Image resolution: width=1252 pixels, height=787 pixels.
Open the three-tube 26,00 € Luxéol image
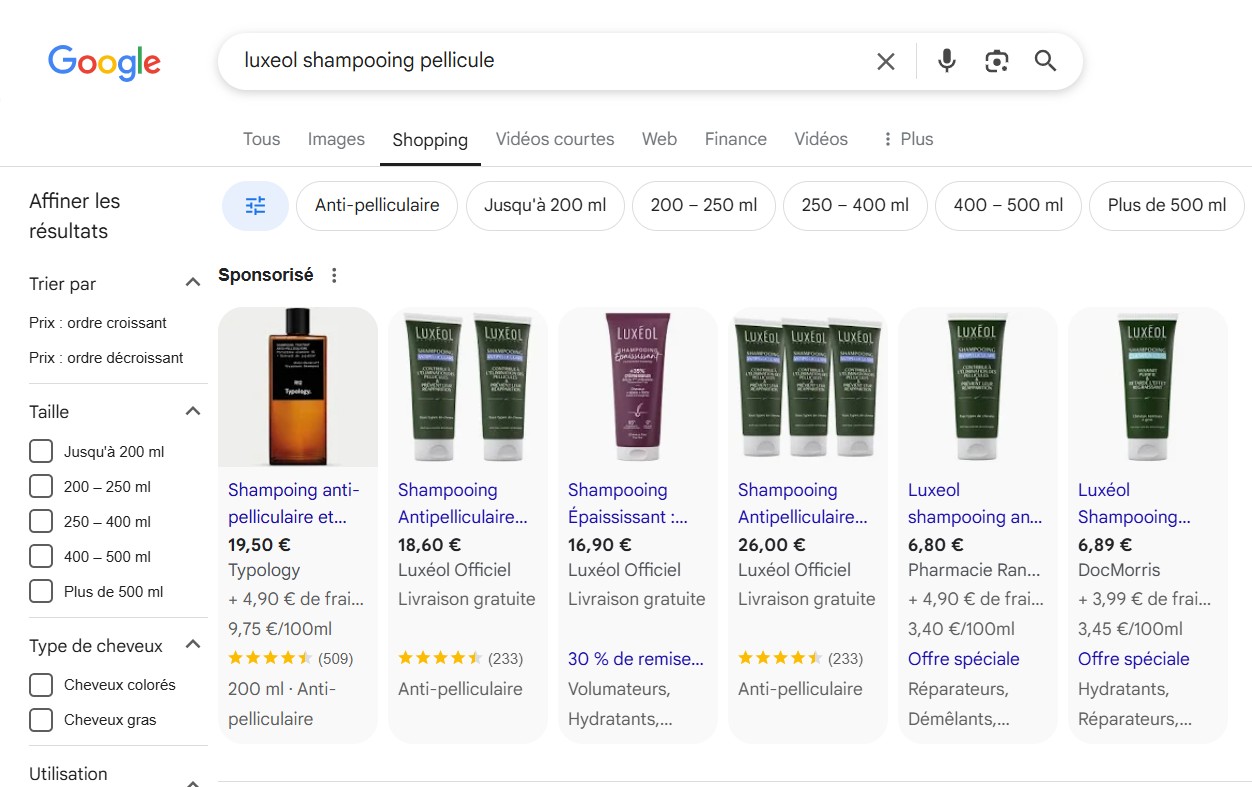(808, 387)
